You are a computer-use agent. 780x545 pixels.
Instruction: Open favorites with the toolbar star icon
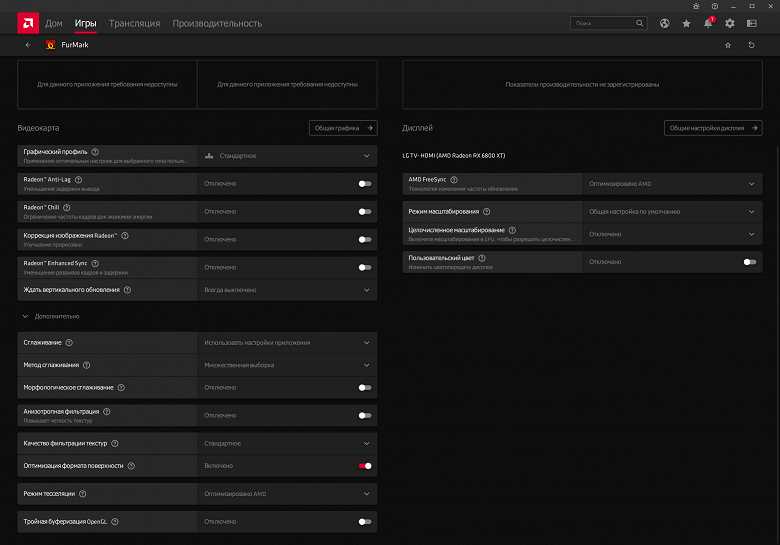tap(686, 23)
